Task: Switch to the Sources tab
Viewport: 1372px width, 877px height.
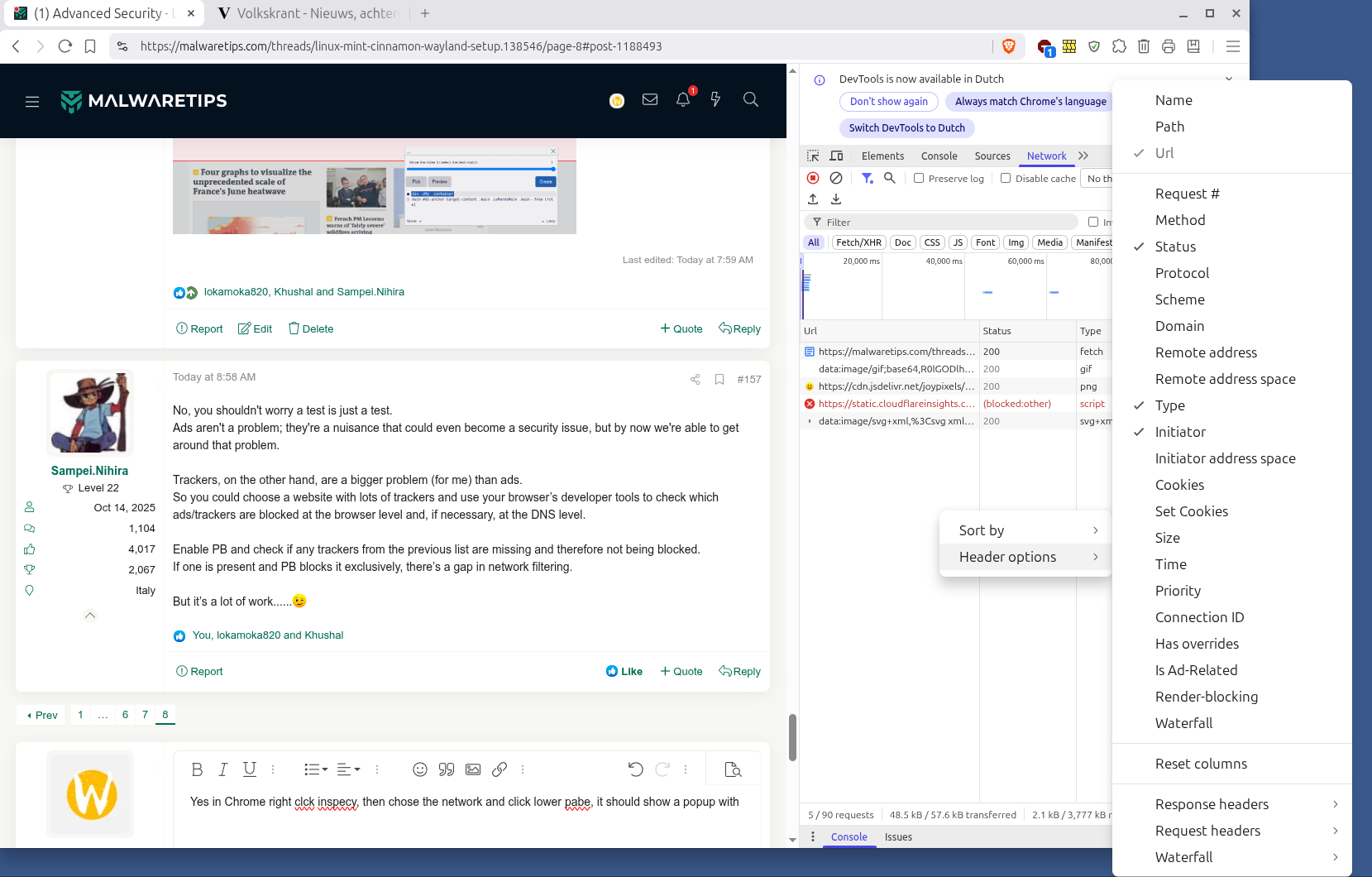Action: (x=992, y=156)
